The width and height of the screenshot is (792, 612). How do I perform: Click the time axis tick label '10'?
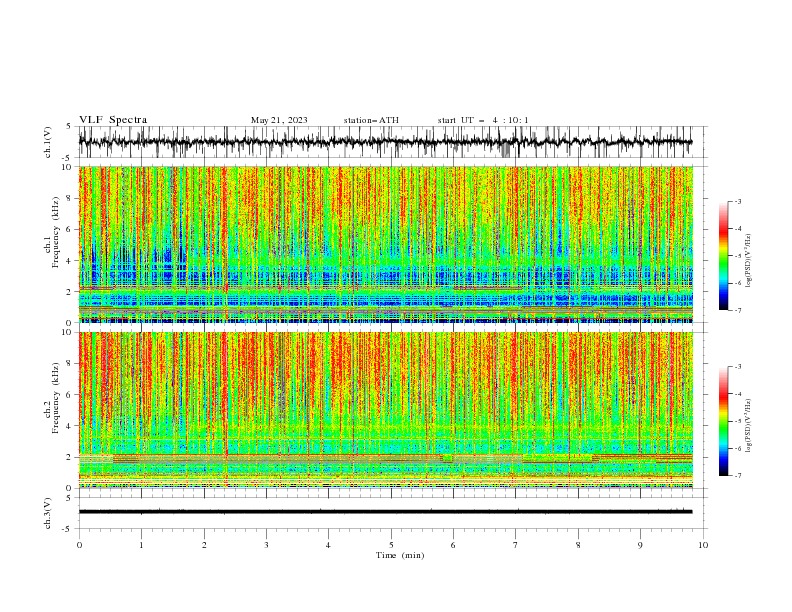[703, 545]
